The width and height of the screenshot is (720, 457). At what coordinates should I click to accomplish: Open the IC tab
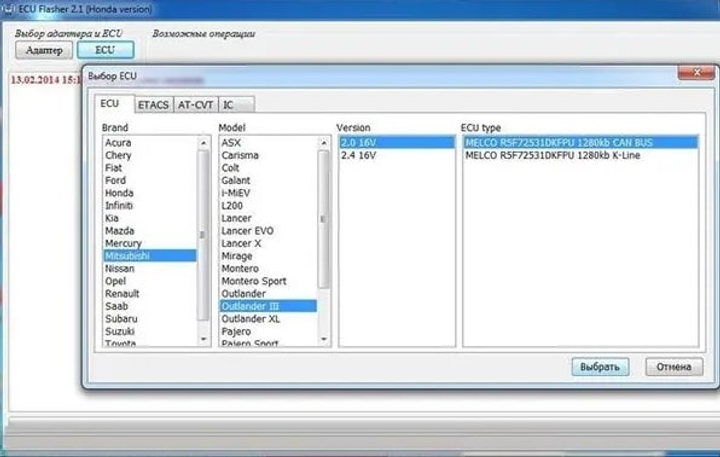pos(236,105)
